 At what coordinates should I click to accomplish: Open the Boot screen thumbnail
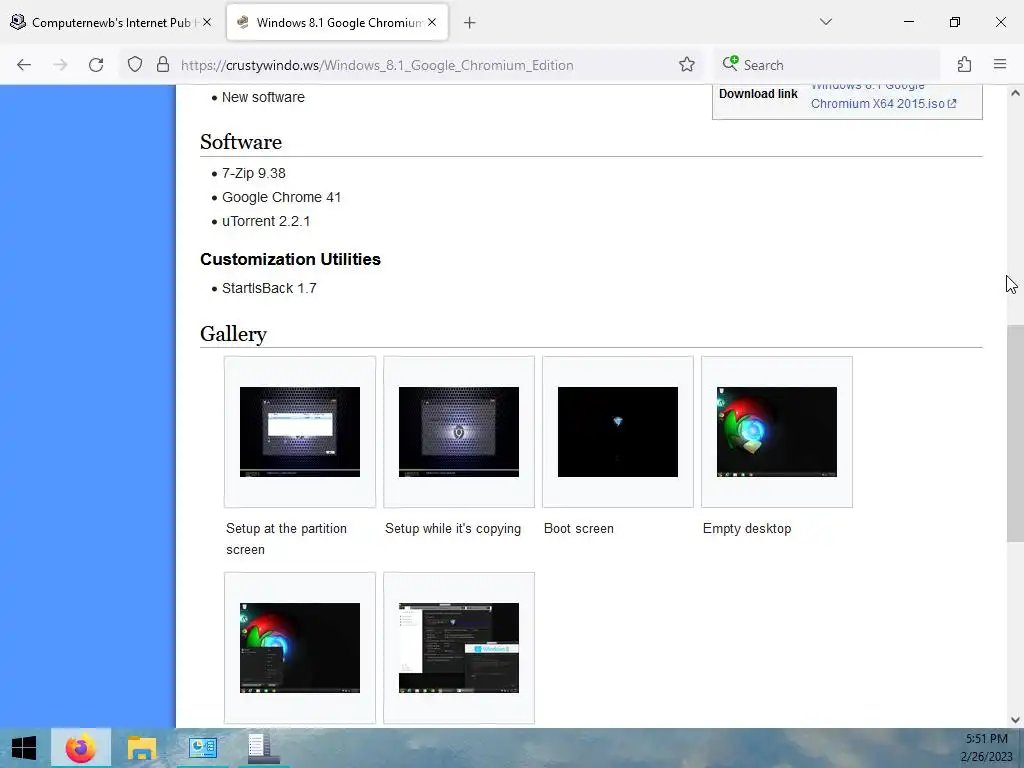(x=618, y=432)
